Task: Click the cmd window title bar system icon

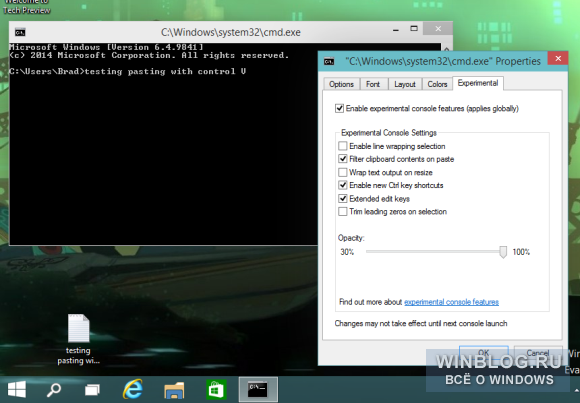Action: 20,32
